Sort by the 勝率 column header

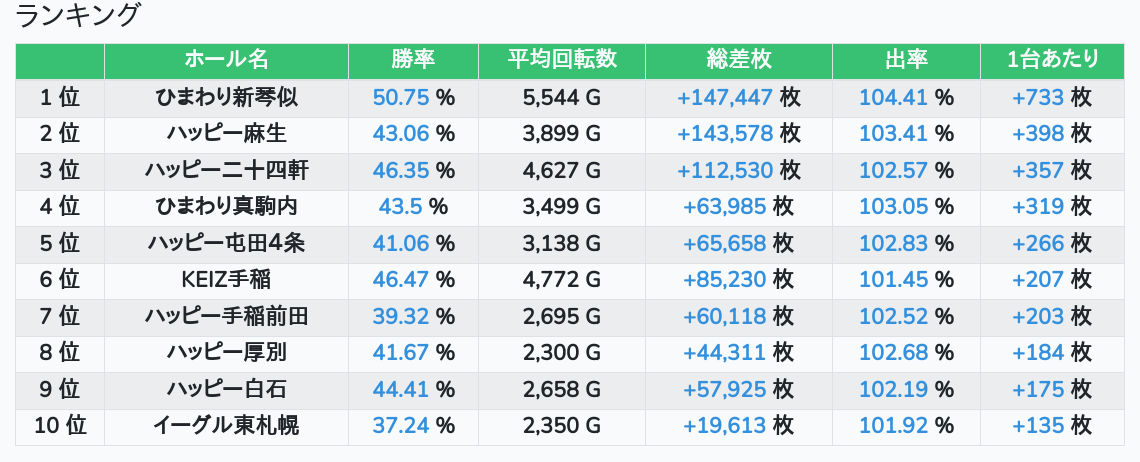(413, 60)
